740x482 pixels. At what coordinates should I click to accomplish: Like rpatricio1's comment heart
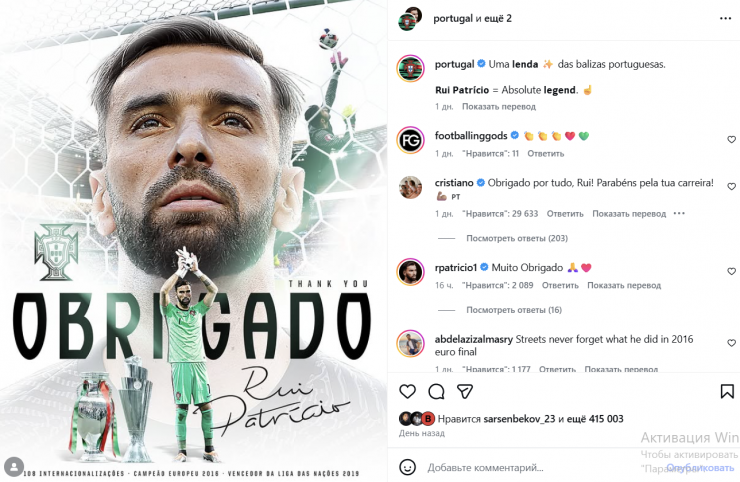click(x=731, y=271)
